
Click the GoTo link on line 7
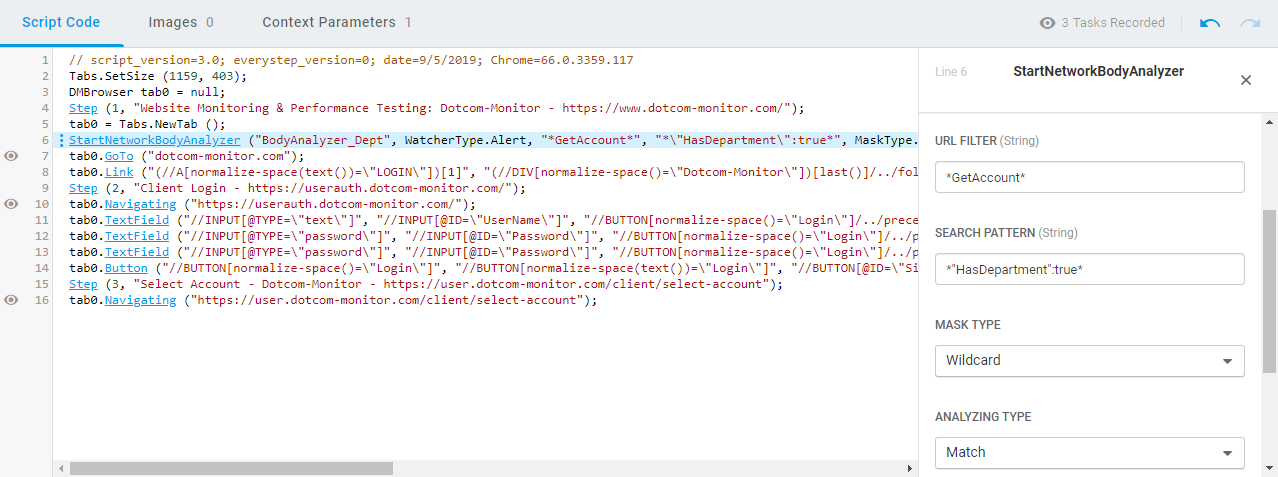(119, 156)
